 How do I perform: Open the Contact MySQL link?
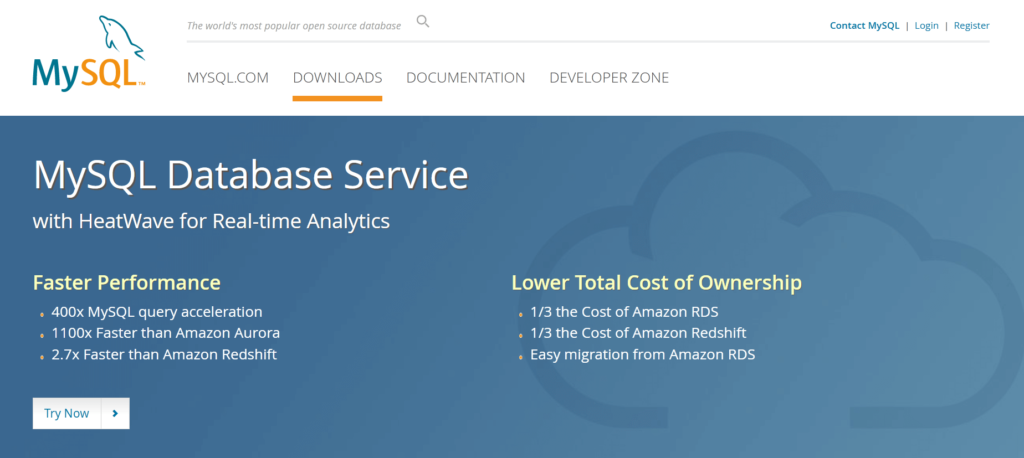tap(864, 25)
